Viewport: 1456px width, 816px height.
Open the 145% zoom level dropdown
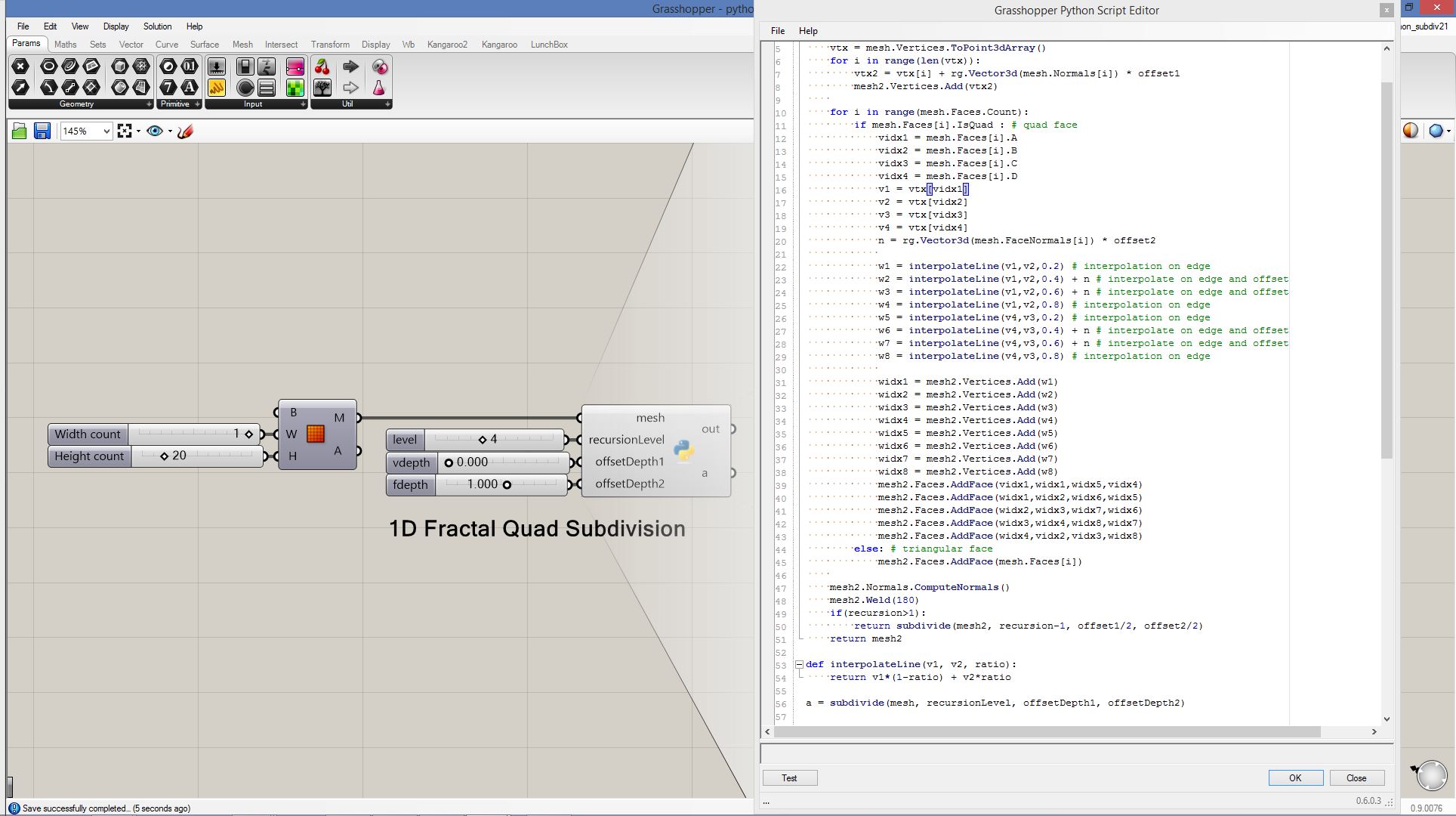pos(106,131)
